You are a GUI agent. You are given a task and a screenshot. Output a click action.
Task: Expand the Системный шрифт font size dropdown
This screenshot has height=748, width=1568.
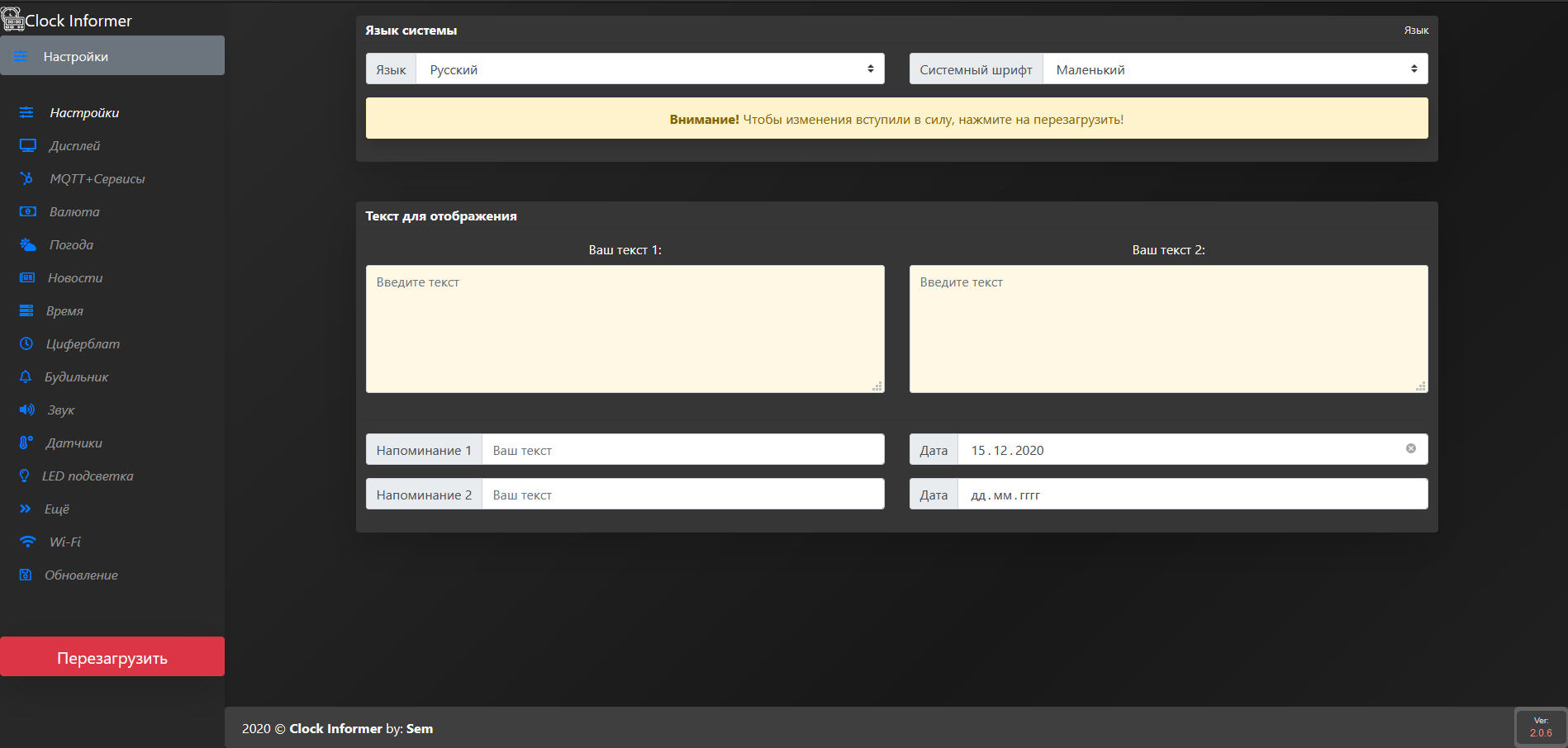(x=1234, y=69)
